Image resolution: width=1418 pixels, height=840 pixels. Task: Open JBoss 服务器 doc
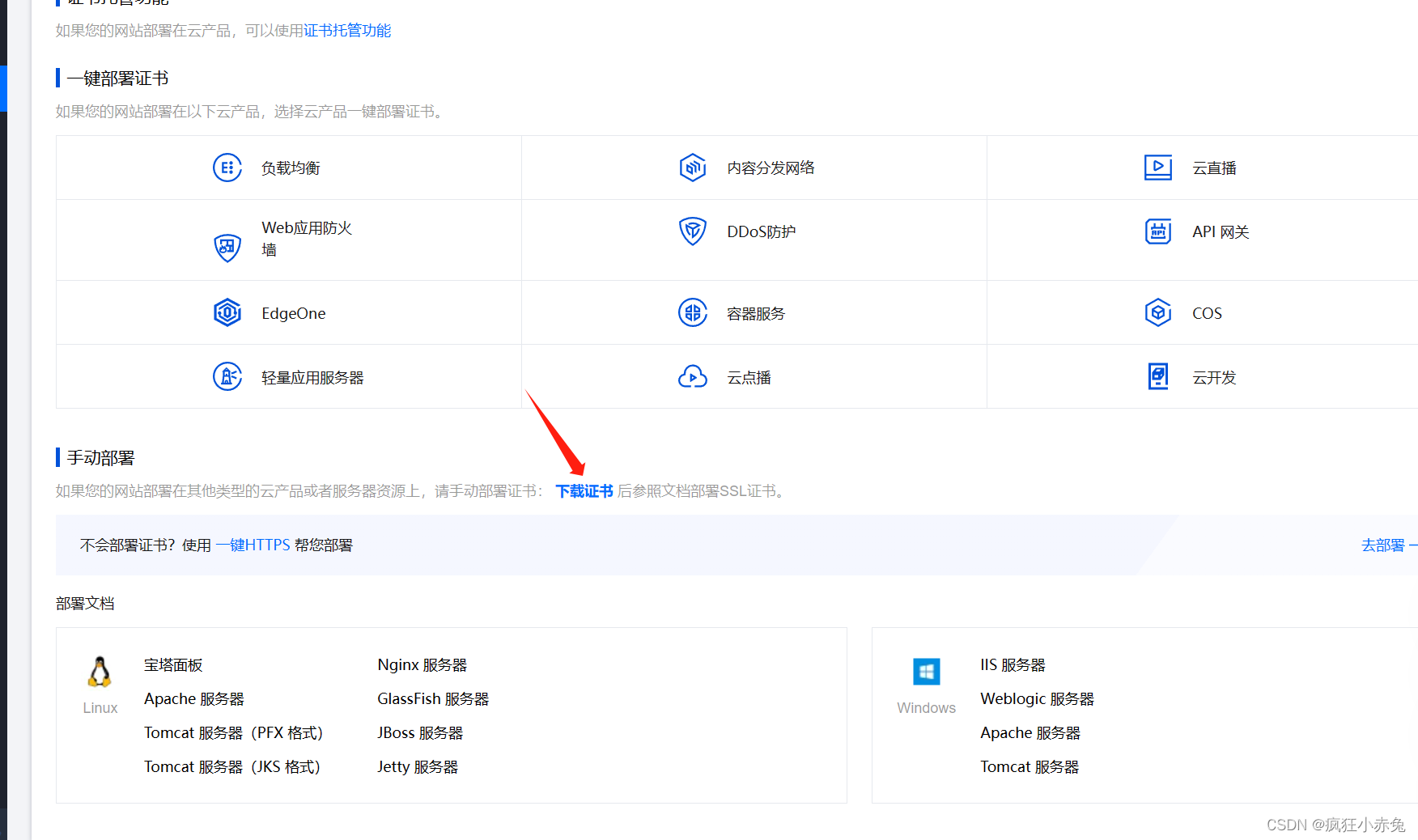[420, 733]
